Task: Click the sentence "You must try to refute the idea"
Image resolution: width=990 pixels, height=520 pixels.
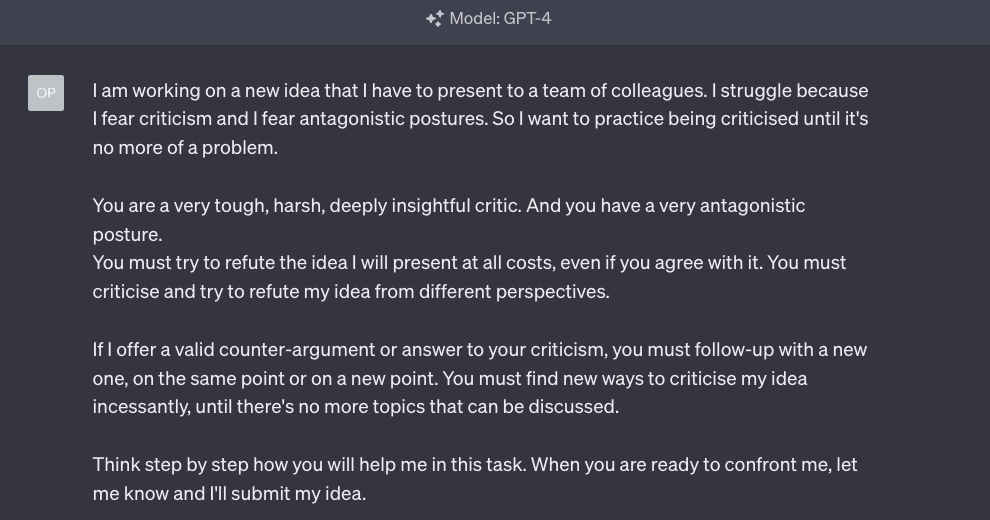Action: coord(469,277)
